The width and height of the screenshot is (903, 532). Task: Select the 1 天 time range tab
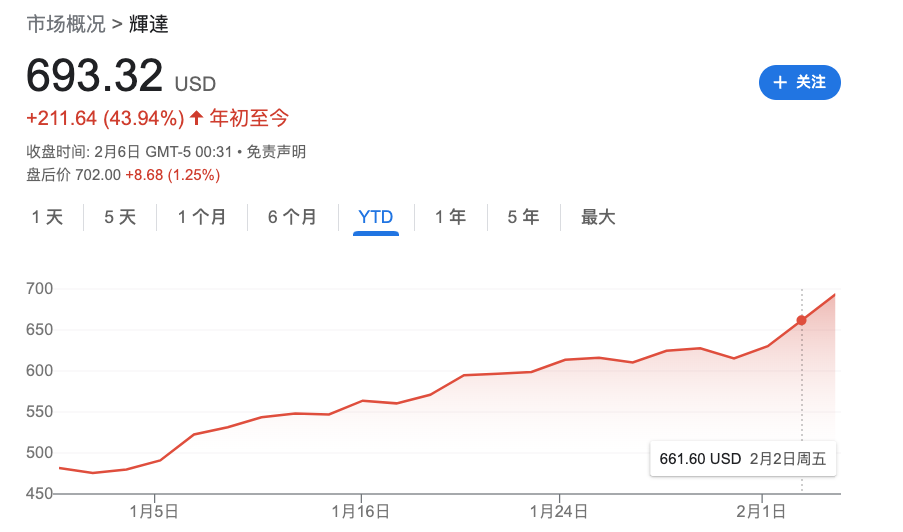[47, 217]
